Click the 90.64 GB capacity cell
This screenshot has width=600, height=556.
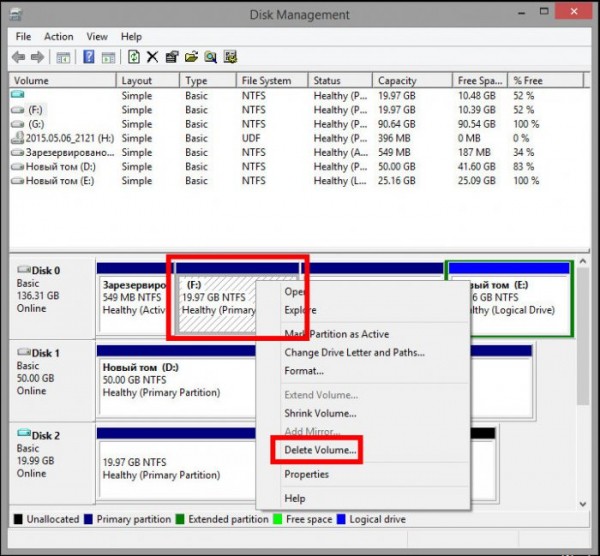396,124
